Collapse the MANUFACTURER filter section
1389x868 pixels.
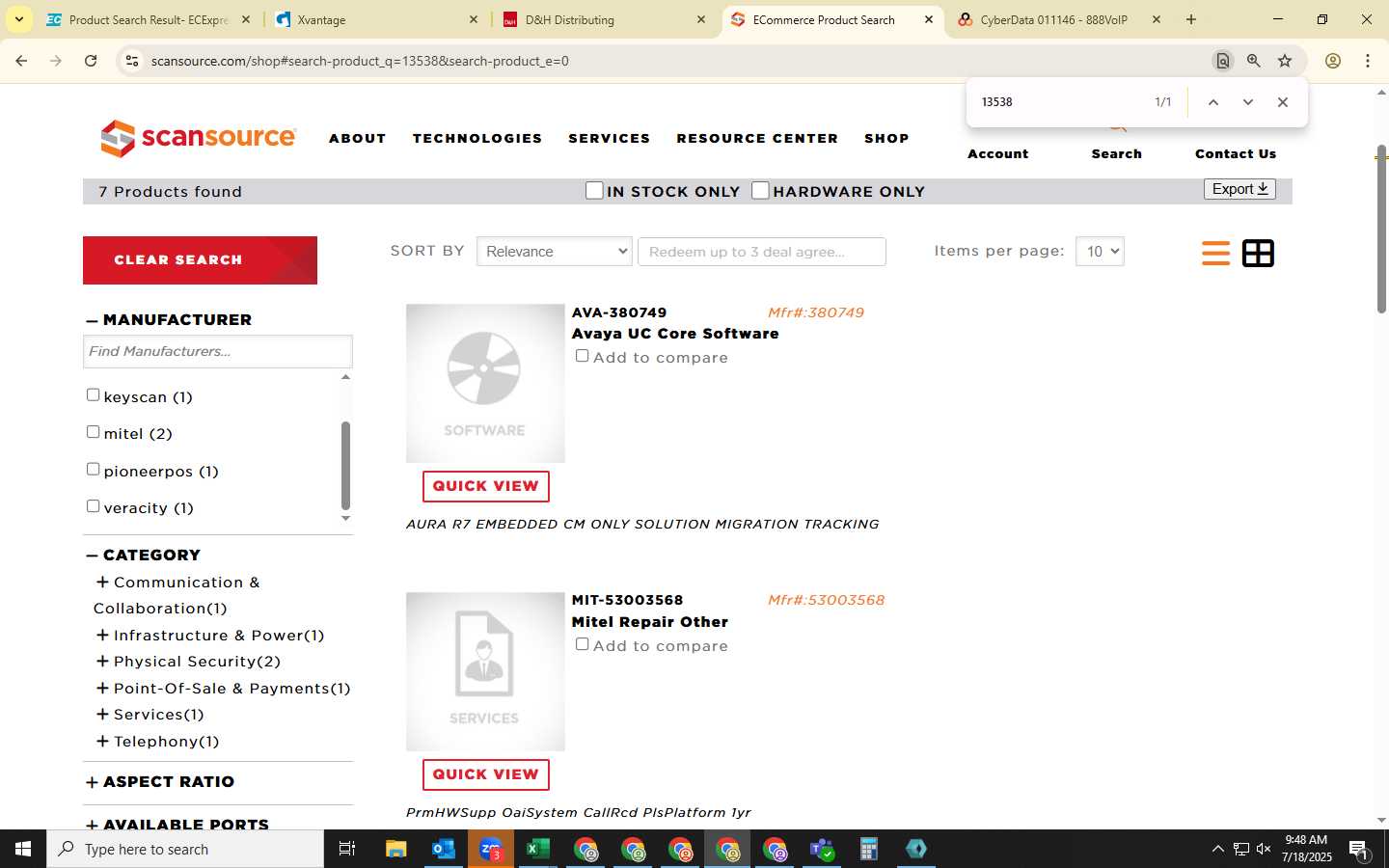click(169, 319)
